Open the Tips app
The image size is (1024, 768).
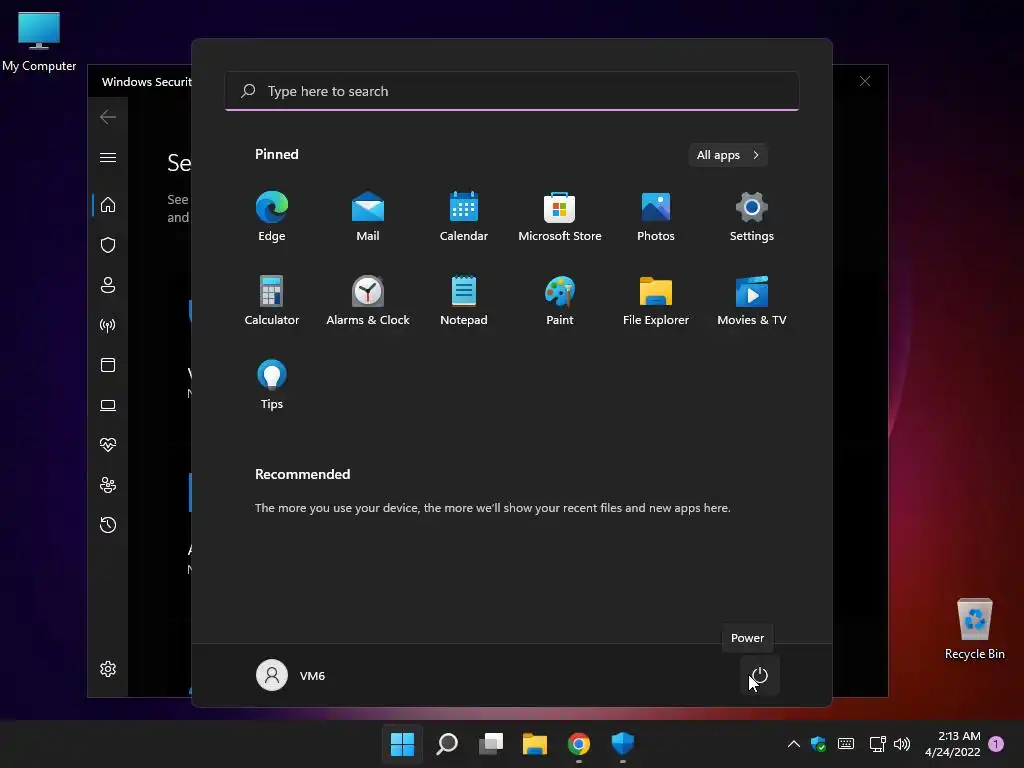(272, 385)
